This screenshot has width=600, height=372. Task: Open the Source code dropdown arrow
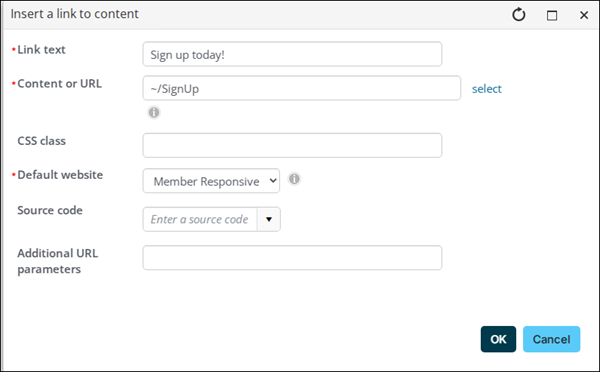click(x=269, y=219)
